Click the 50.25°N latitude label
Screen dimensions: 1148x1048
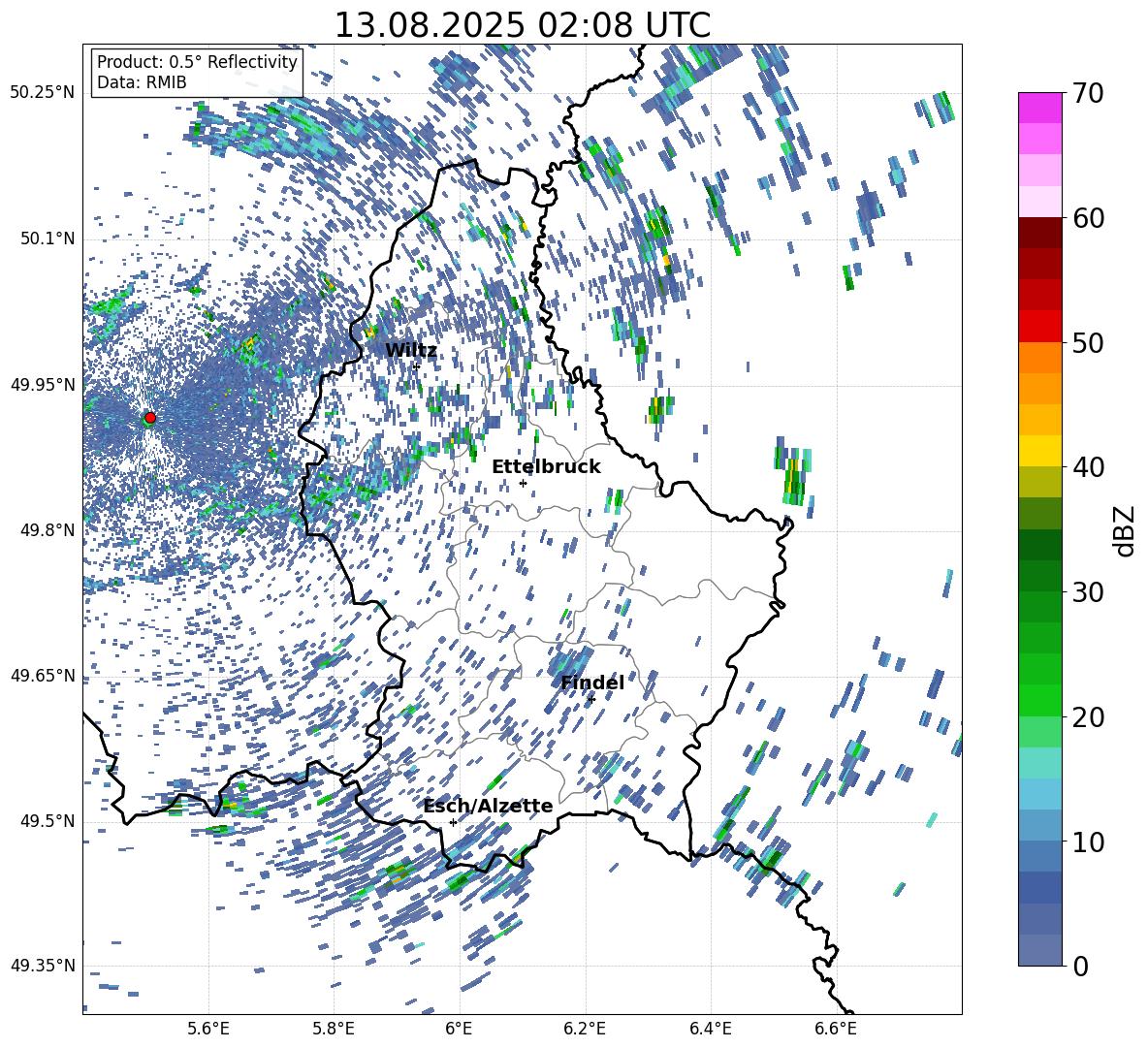point(43,93)
